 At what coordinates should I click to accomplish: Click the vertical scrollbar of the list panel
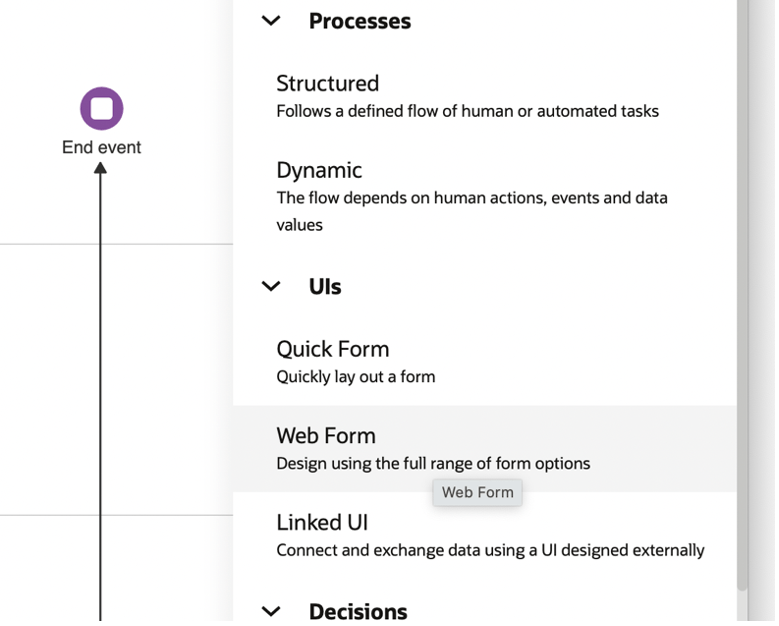click(741, 300)
